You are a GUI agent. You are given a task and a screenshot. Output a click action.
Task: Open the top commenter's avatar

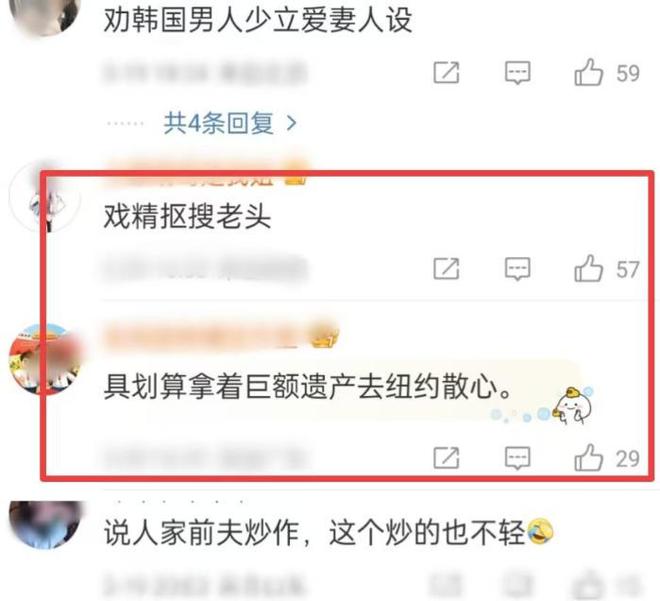(45, 17)
